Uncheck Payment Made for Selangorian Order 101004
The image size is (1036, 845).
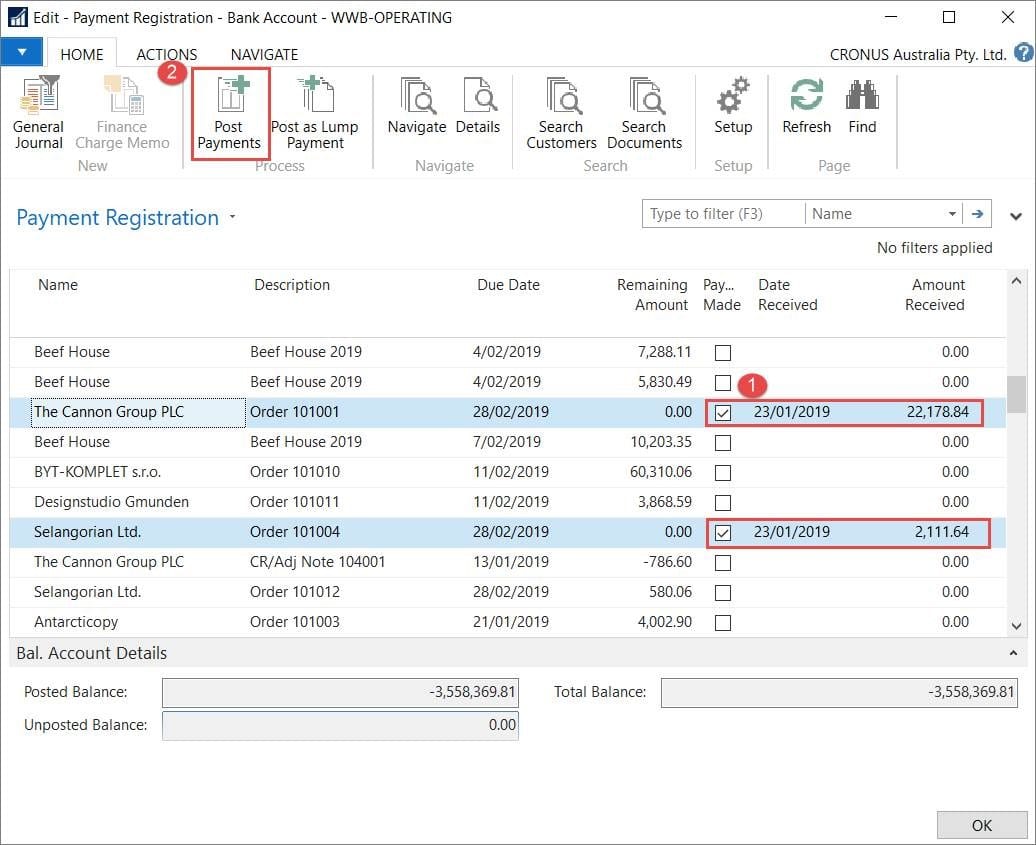point(722,531)
